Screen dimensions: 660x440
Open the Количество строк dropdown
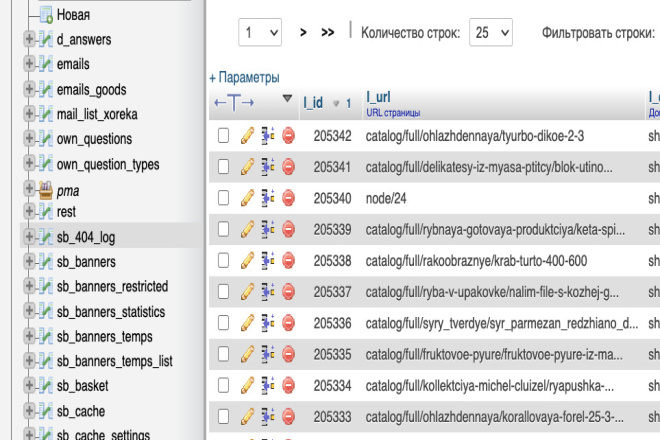point(491,32)
